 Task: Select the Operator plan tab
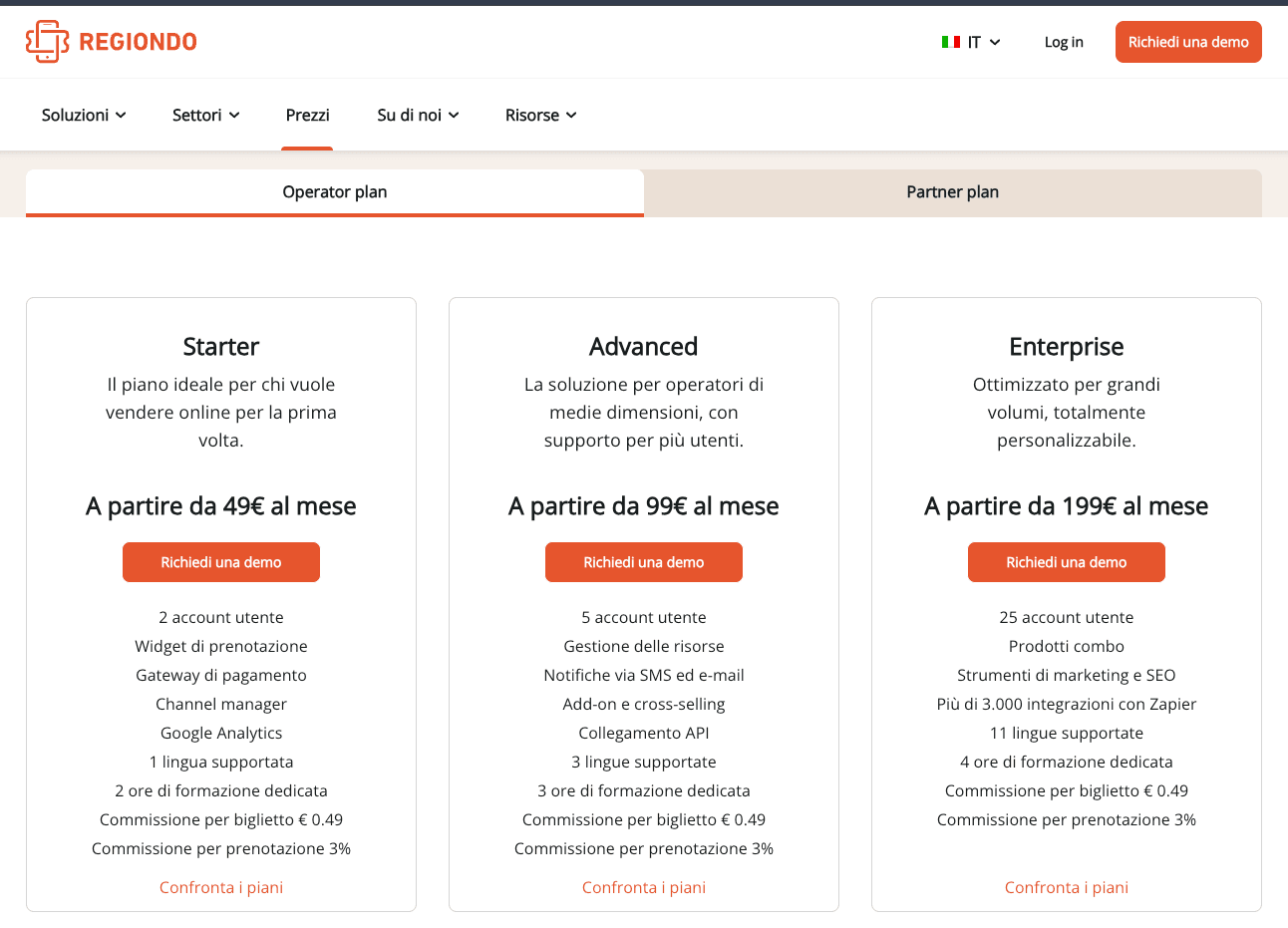[334, 191]
